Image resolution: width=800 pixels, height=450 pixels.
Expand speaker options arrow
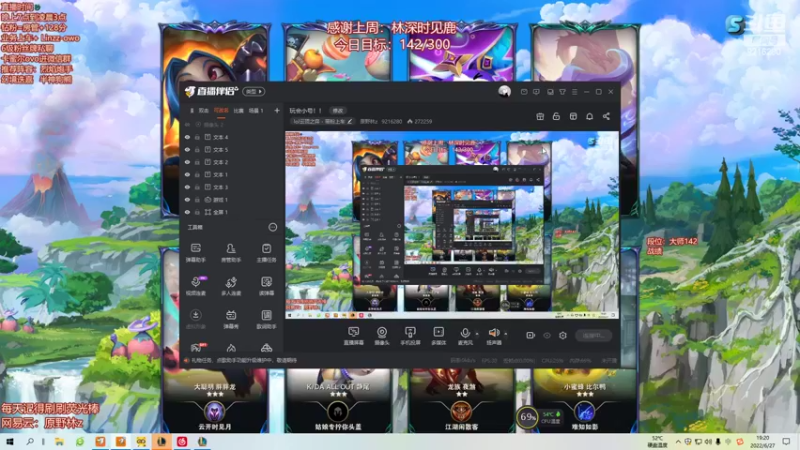506,334
